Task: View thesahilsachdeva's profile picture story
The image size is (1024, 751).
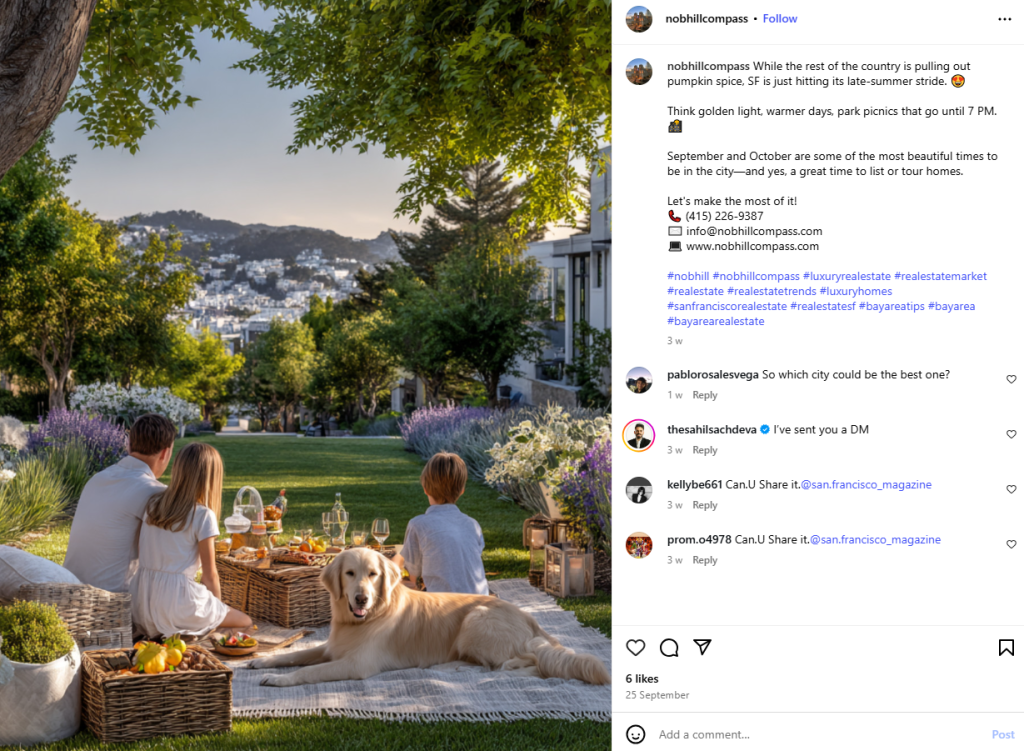Action: coord(639,435)
